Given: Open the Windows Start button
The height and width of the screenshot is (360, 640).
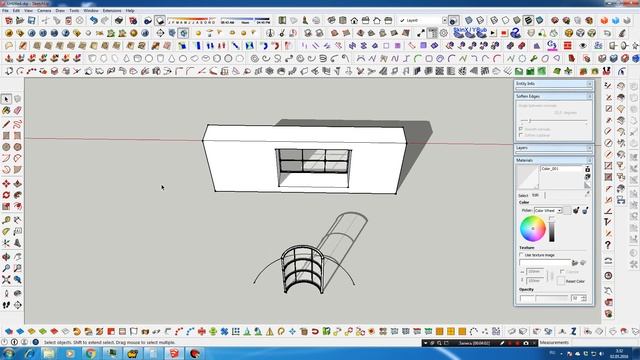Looking at the screenshot, I should click(9, 353).
